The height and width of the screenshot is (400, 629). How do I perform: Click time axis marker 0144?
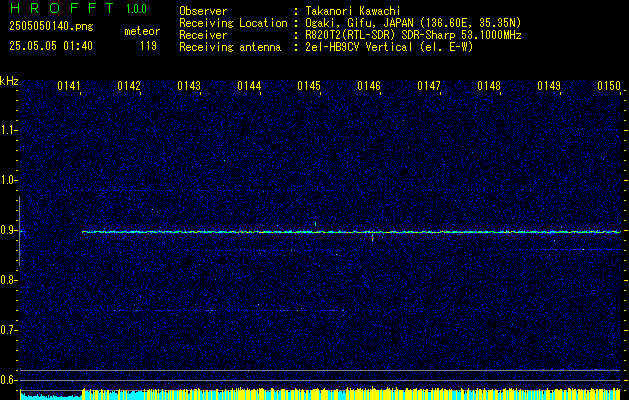249,86
